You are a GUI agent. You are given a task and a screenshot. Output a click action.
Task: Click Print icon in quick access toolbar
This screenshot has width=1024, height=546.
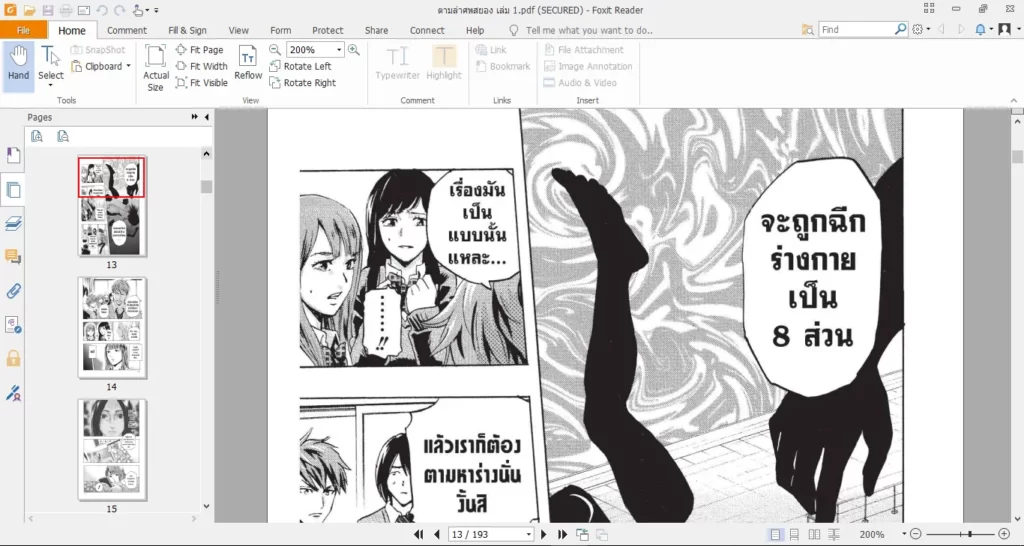[65, 10]
